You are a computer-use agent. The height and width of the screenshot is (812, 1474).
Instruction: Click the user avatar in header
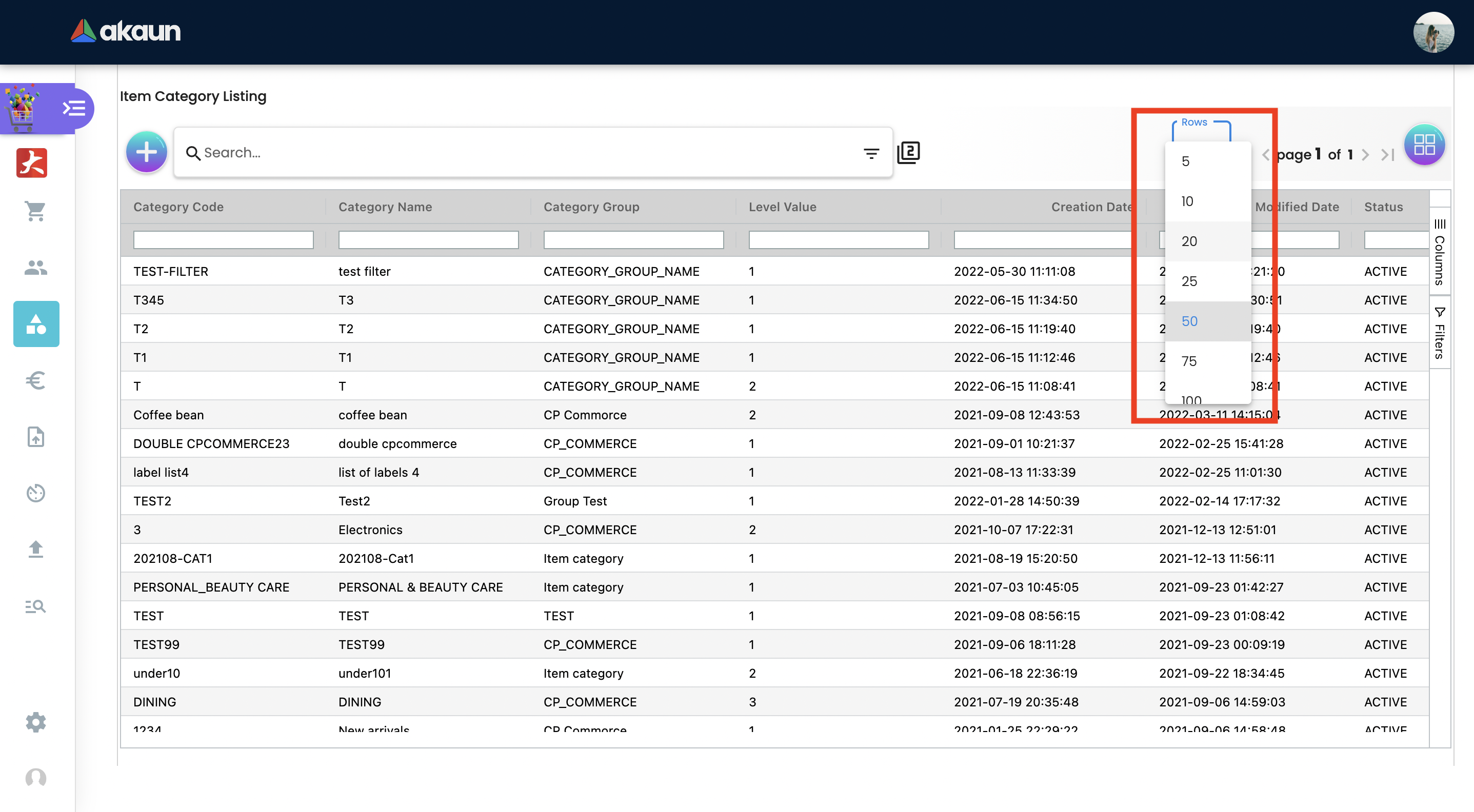coord(1433,32)
